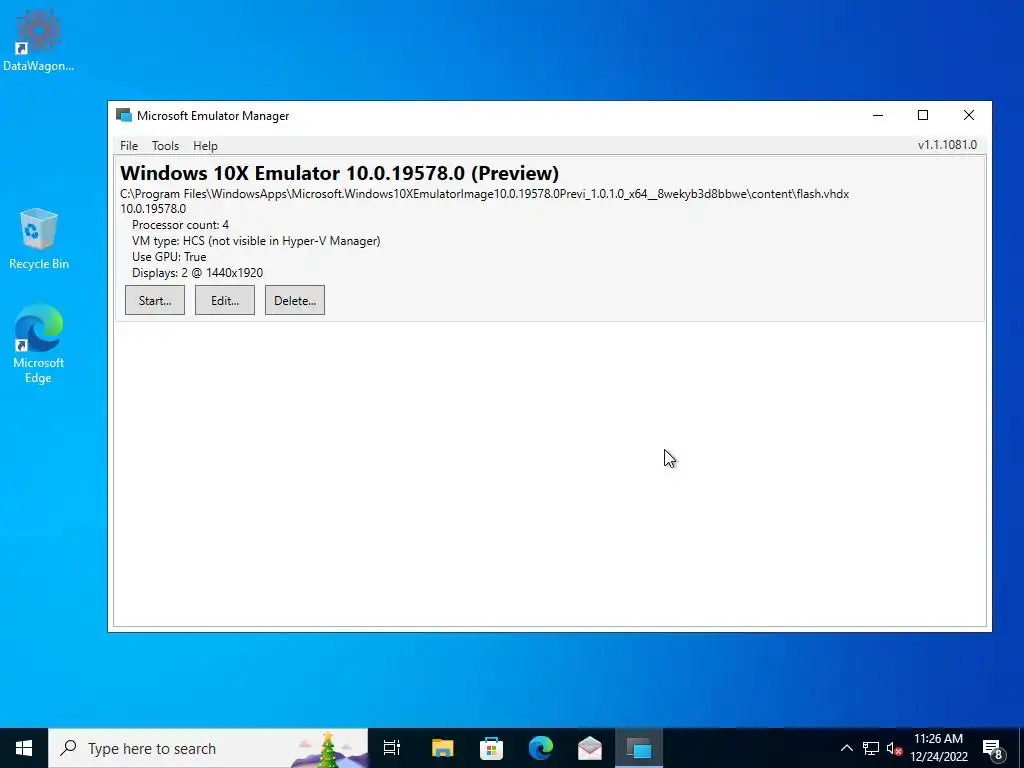Minimize the Emulator Manager window
The height and width of the screenshot is (768, 1024).
point(878,116)
